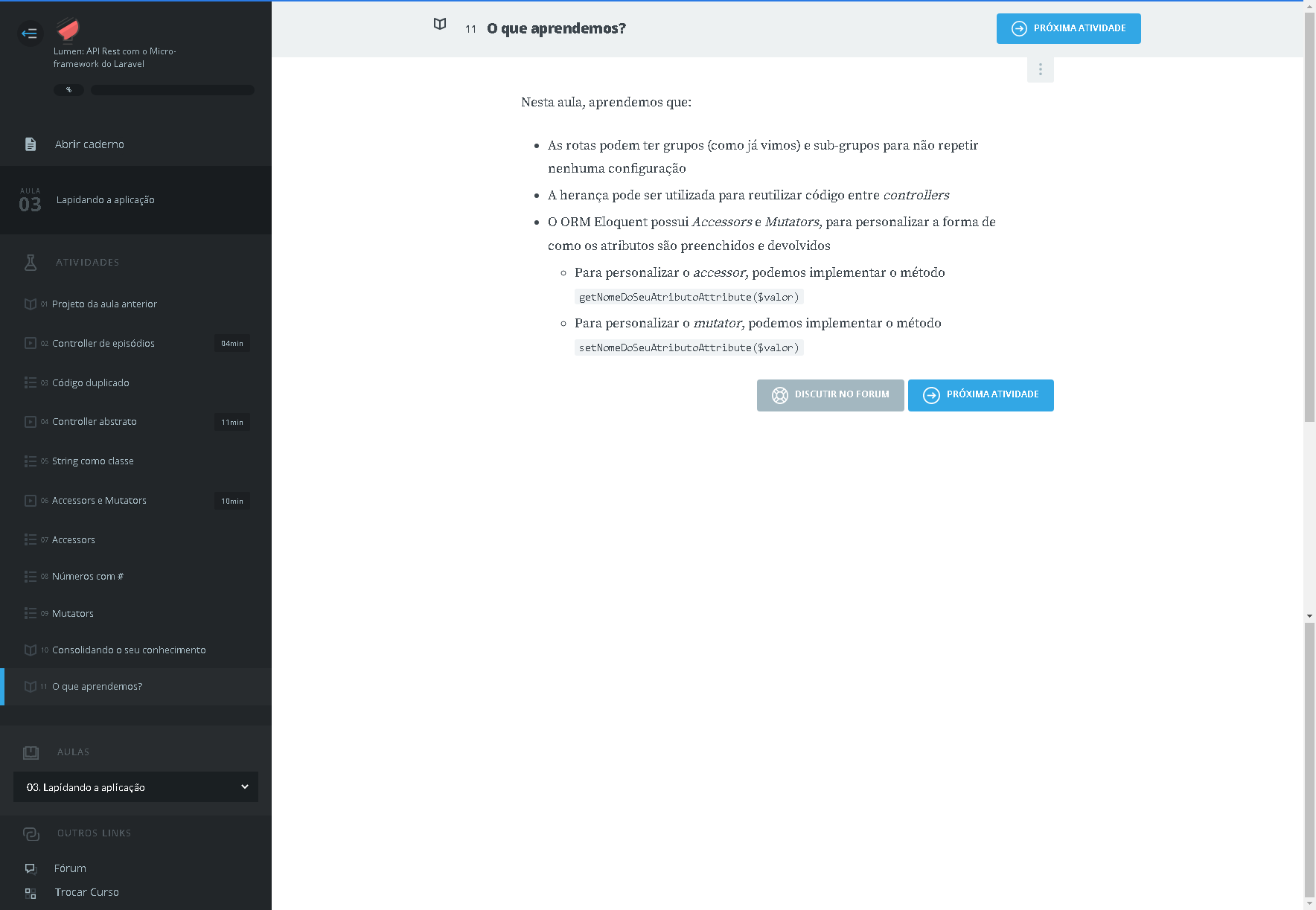Click the top Próxima Atividade button
Screen dimensions: 1316x910
coord(1068,28)
